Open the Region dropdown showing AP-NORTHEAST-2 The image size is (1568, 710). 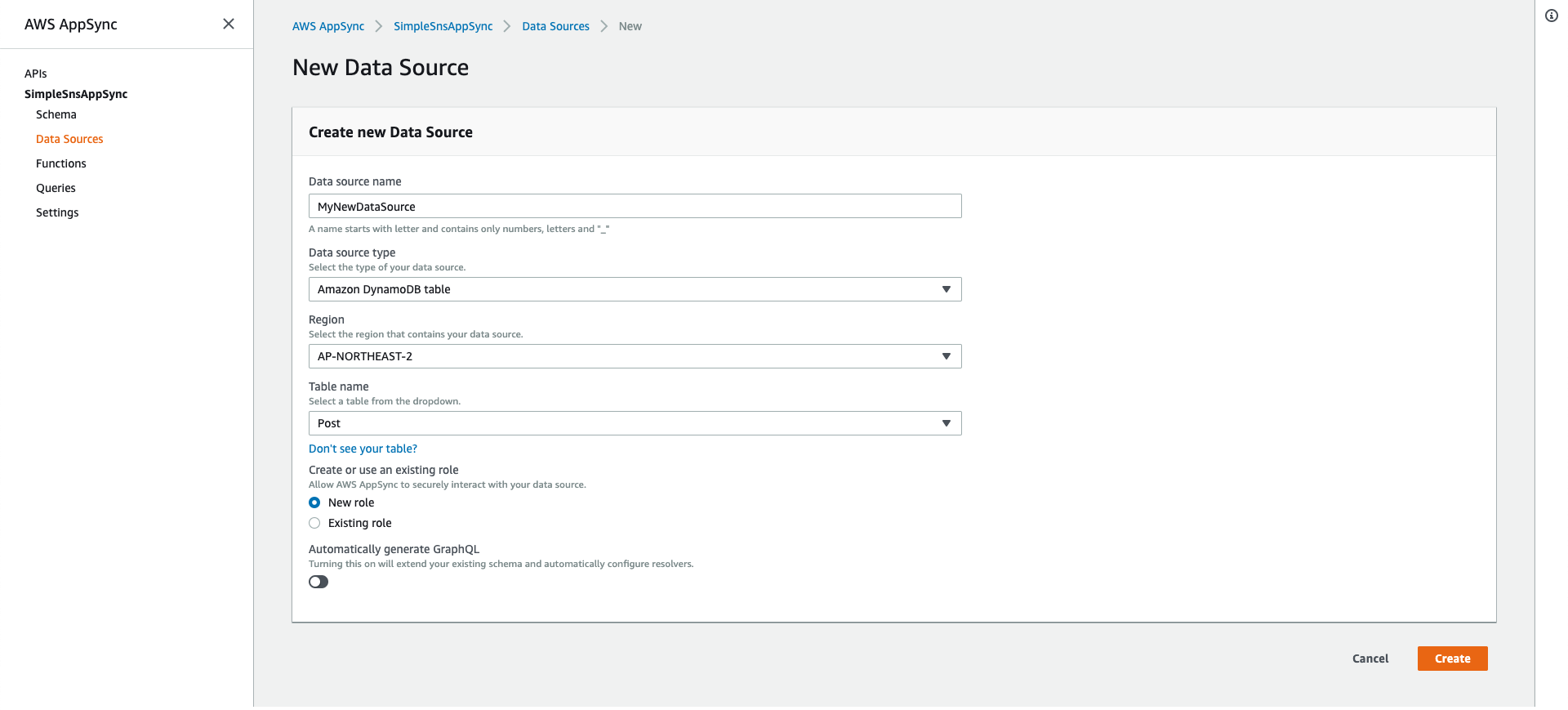pos(635,356)
